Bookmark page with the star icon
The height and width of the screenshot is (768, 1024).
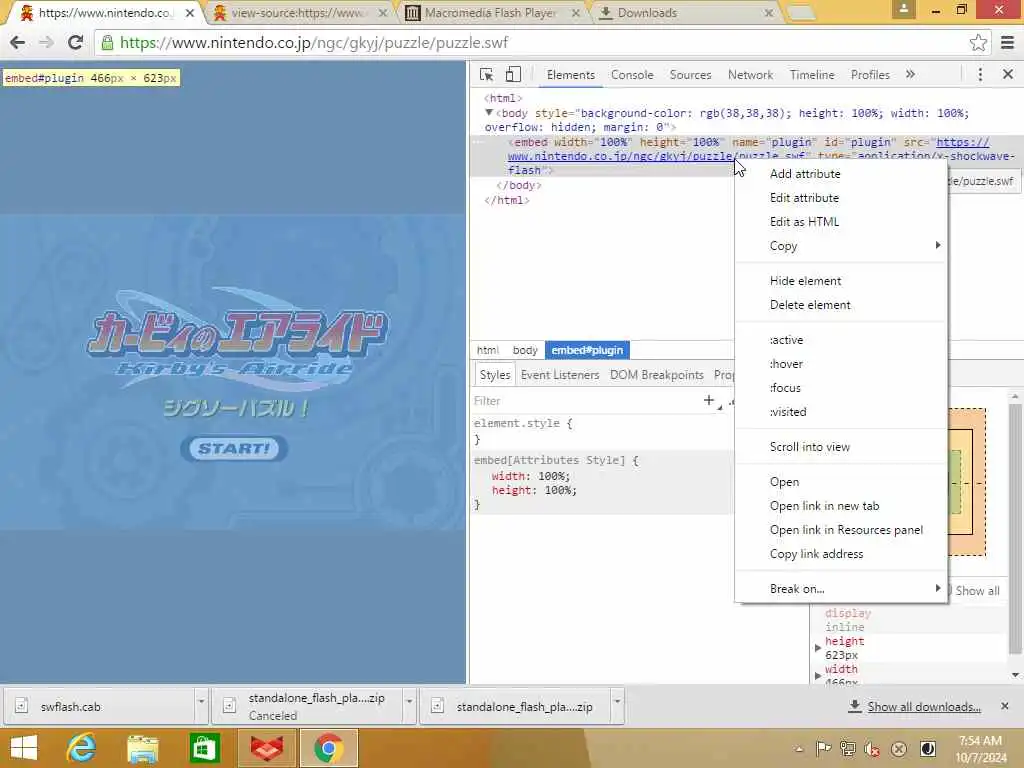978,42
